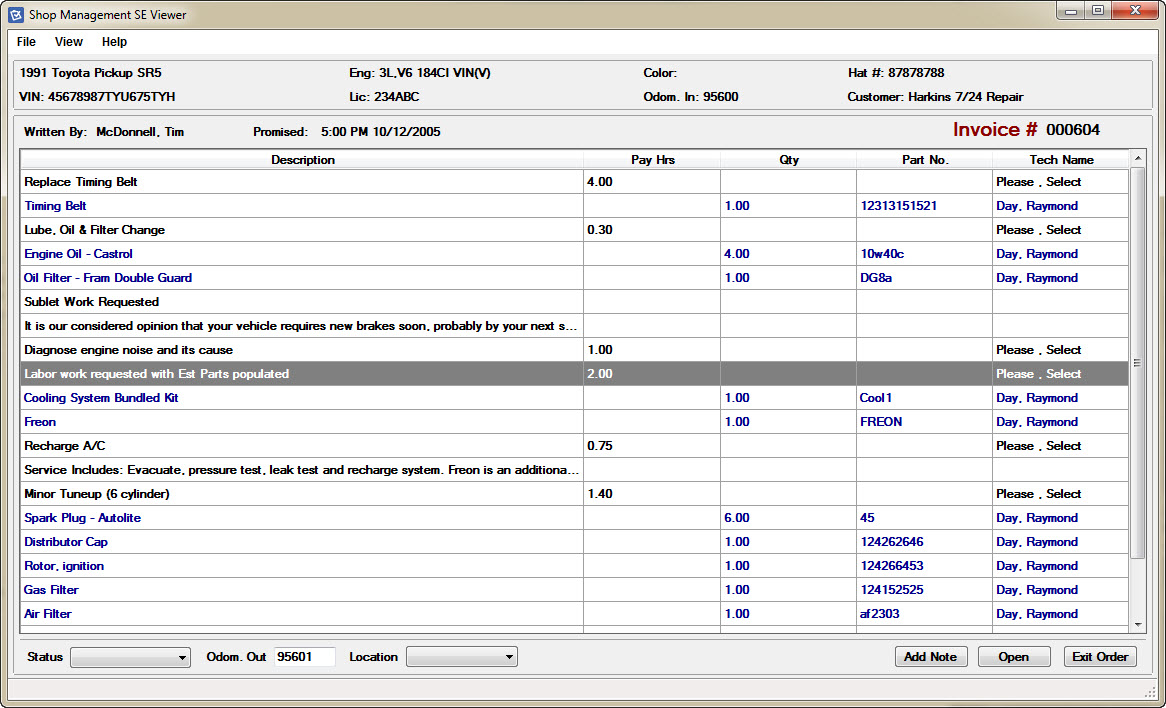
Task: Click pay hours 0.75 for Recharge A/C
Action: 652,445
